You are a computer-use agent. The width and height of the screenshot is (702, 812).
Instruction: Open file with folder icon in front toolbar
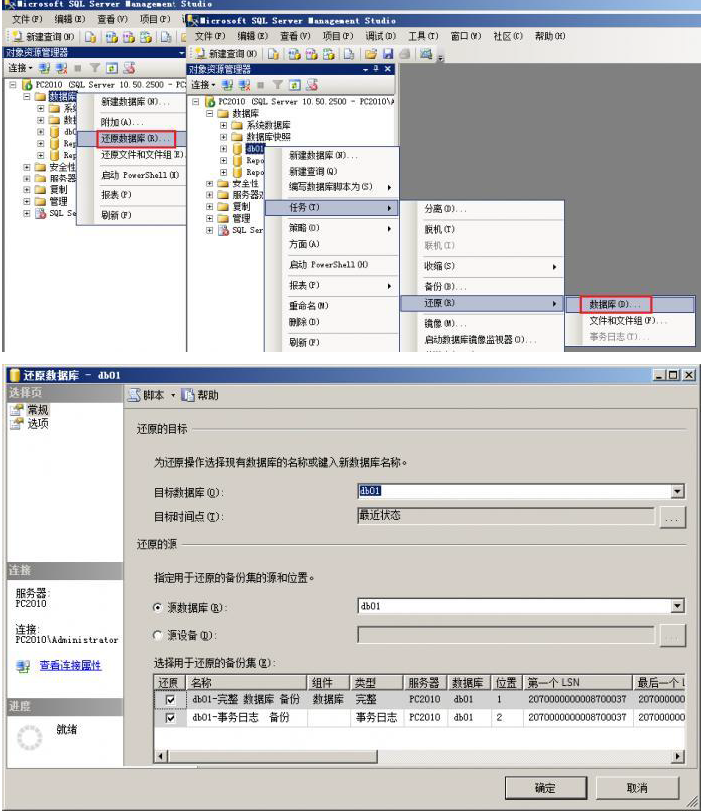point(371,54)
